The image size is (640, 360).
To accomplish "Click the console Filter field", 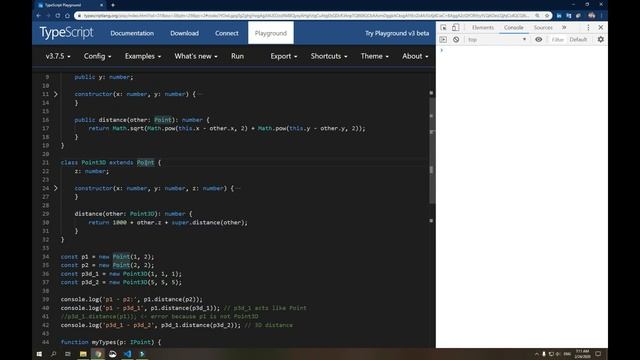I will (557, 40).
